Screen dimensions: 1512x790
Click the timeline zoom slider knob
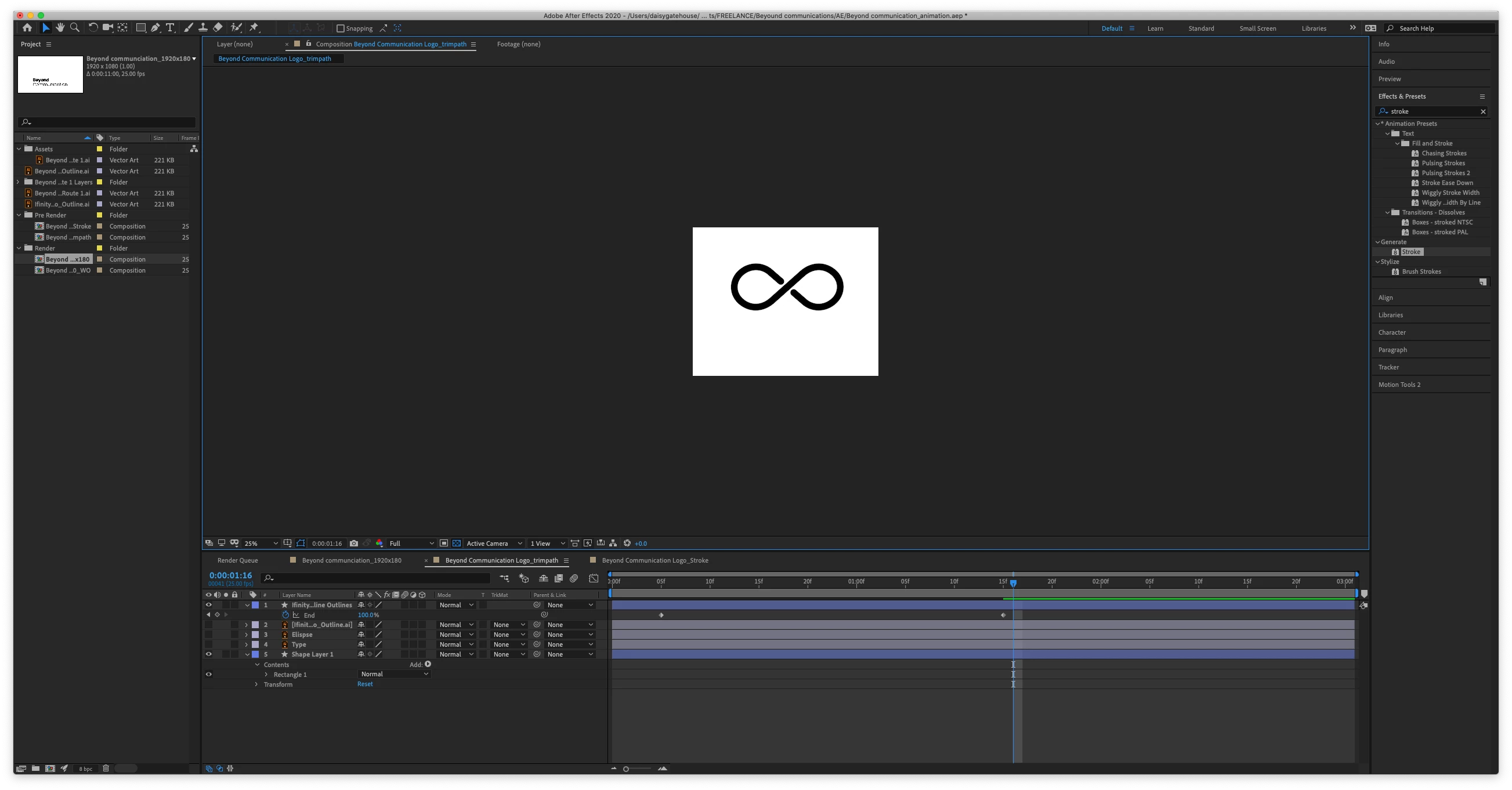tap(626, 769)
